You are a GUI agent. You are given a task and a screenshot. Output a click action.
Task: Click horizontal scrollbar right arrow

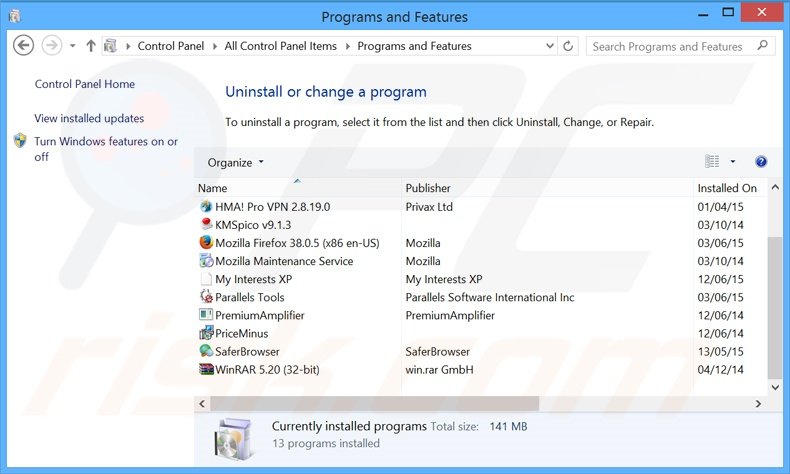click(758, 403)
